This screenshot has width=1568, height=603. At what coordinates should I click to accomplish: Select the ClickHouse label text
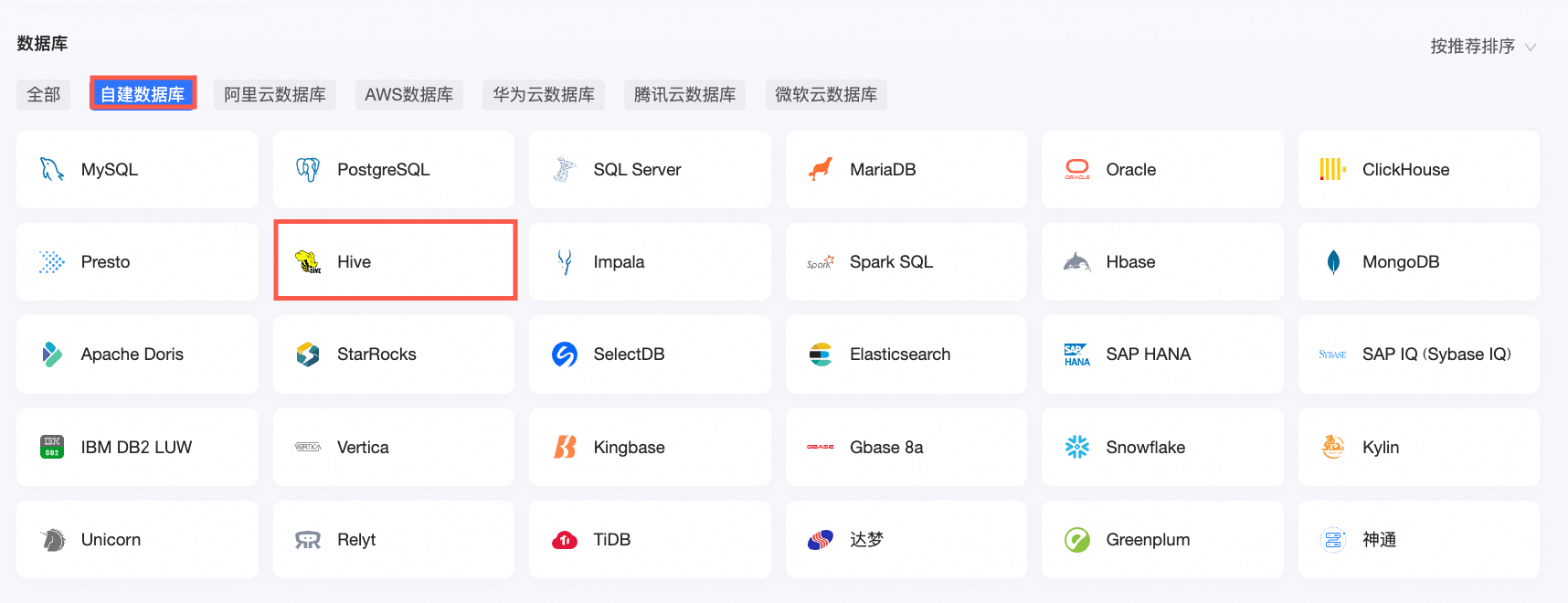[x=1405, y=169]
